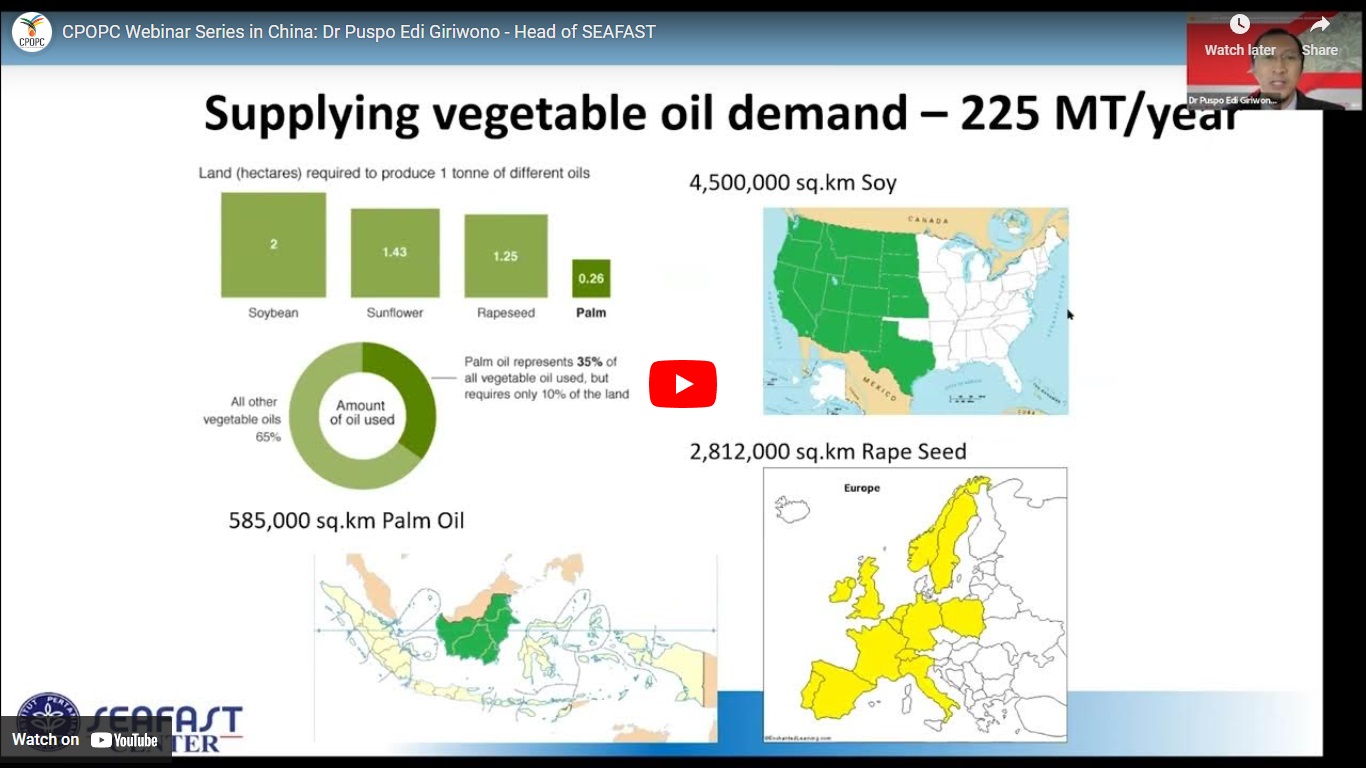Screen dimensions: 1366x768
Task: Click 'Land (hectares) required' caption text
Action: click(394, 173)
